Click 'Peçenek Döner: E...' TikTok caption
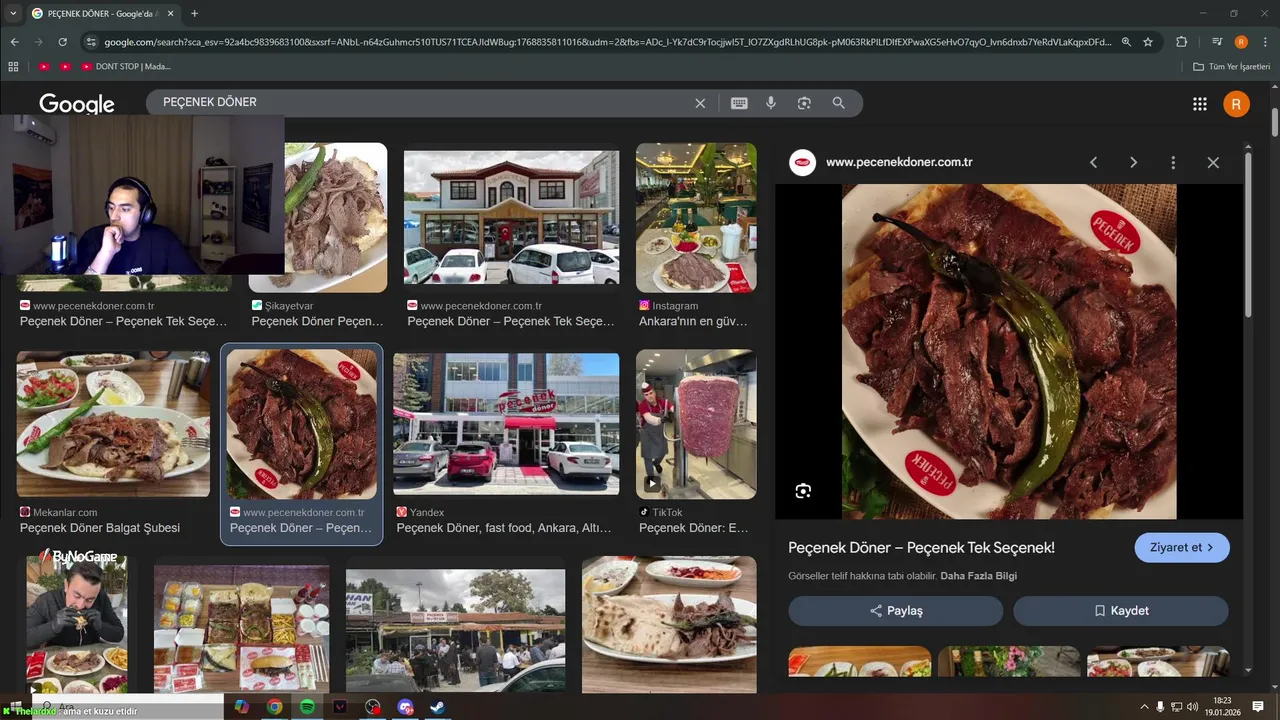Screen dimensions: 1280x720 click(694, 528)
